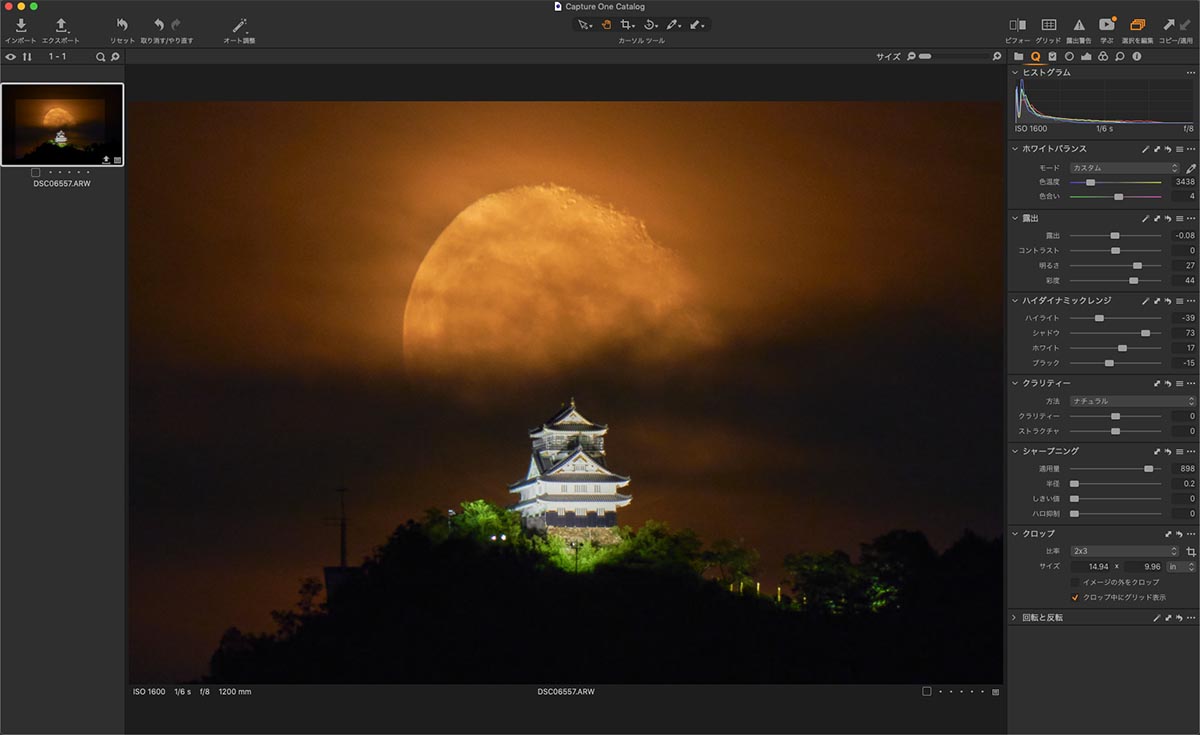Open the crop 比率 2x3 dropdown
The image size is (1200, 735).
pos(1124,551)
